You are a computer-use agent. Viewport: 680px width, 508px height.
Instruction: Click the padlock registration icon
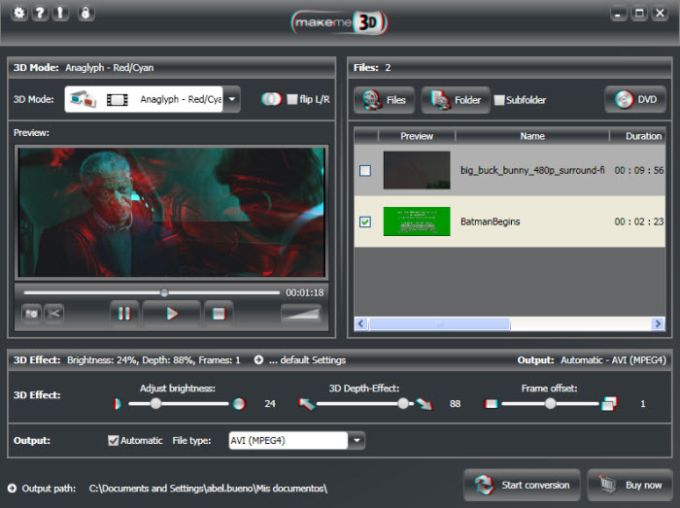pos(86,13)
